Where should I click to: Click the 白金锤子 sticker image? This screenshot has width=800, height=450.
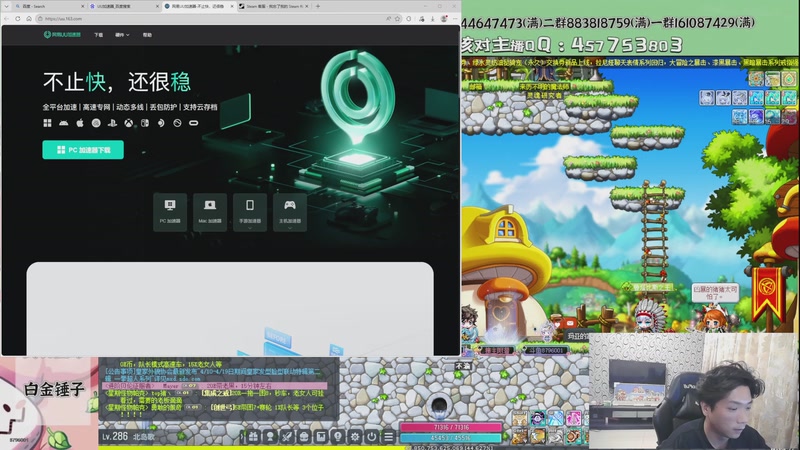tap(49, 403)
